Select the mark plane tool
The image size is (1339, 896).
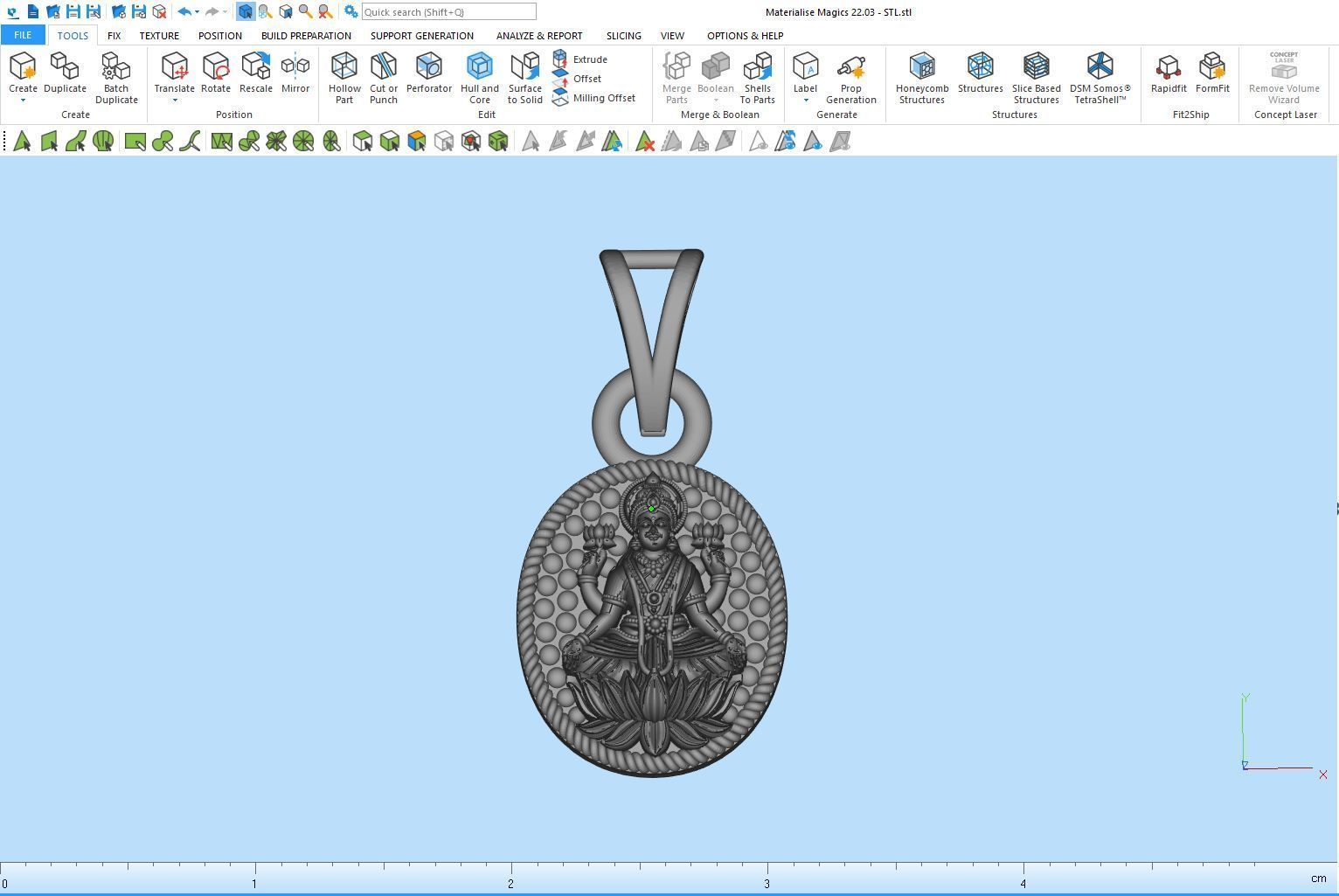(x=49, y=142)
